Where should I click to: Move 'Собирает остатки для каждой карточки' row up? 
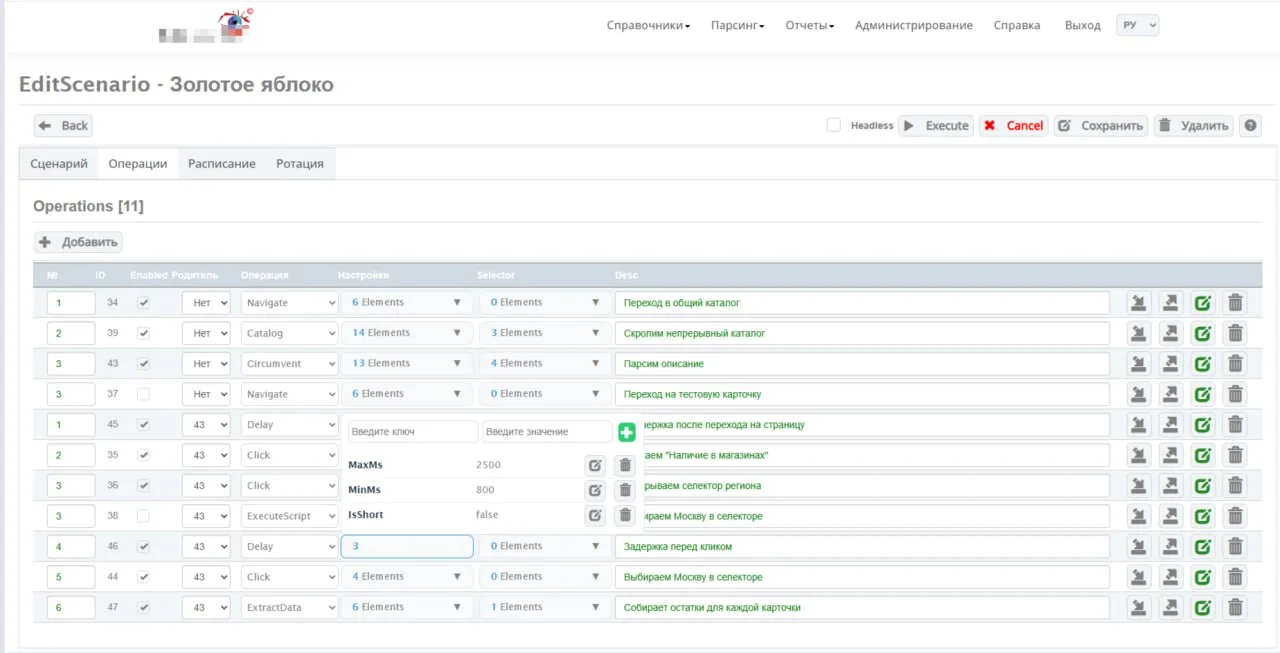[1171, 608]
